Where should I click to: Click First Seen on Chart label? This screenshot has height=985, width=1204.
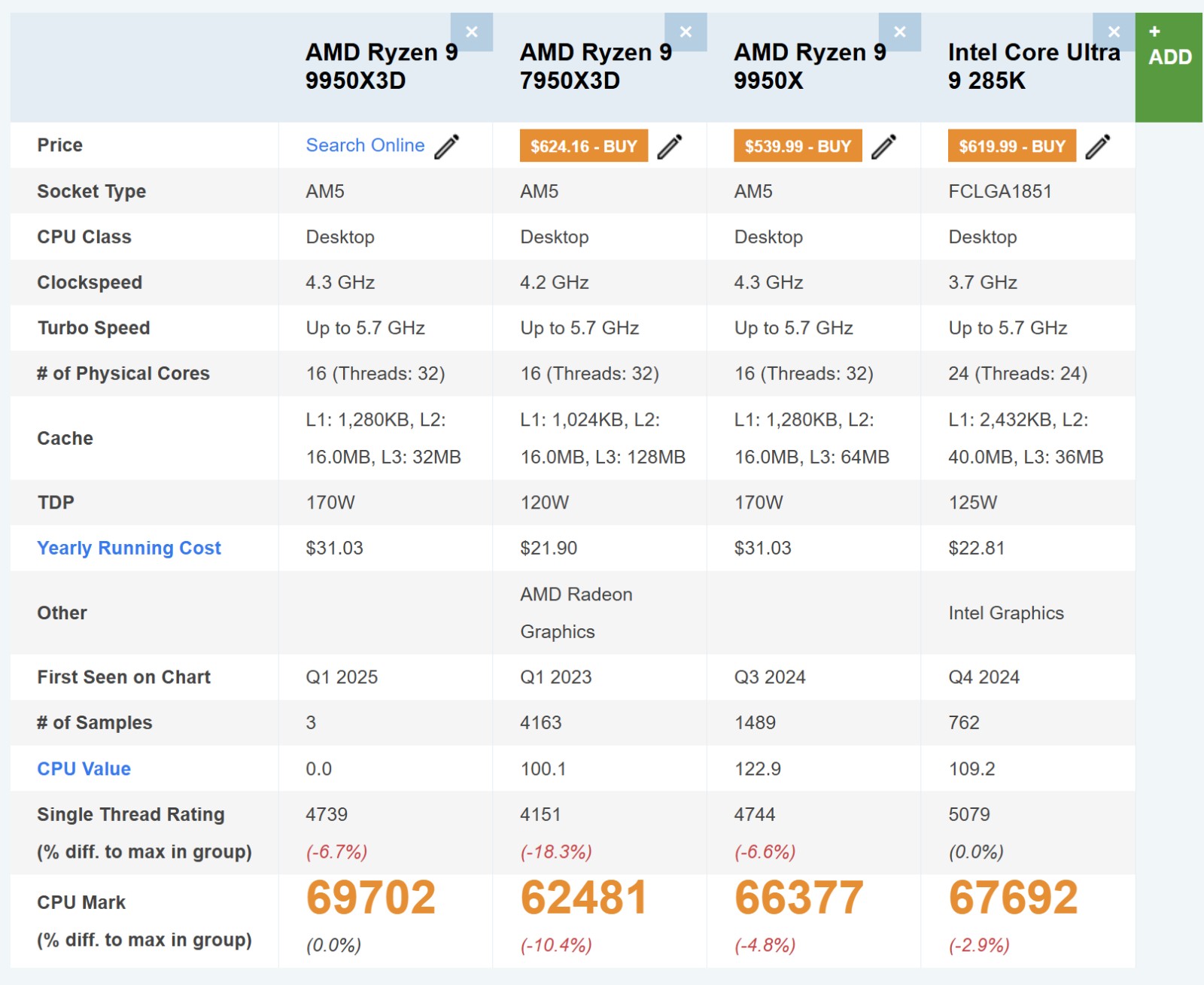[124, 677]
